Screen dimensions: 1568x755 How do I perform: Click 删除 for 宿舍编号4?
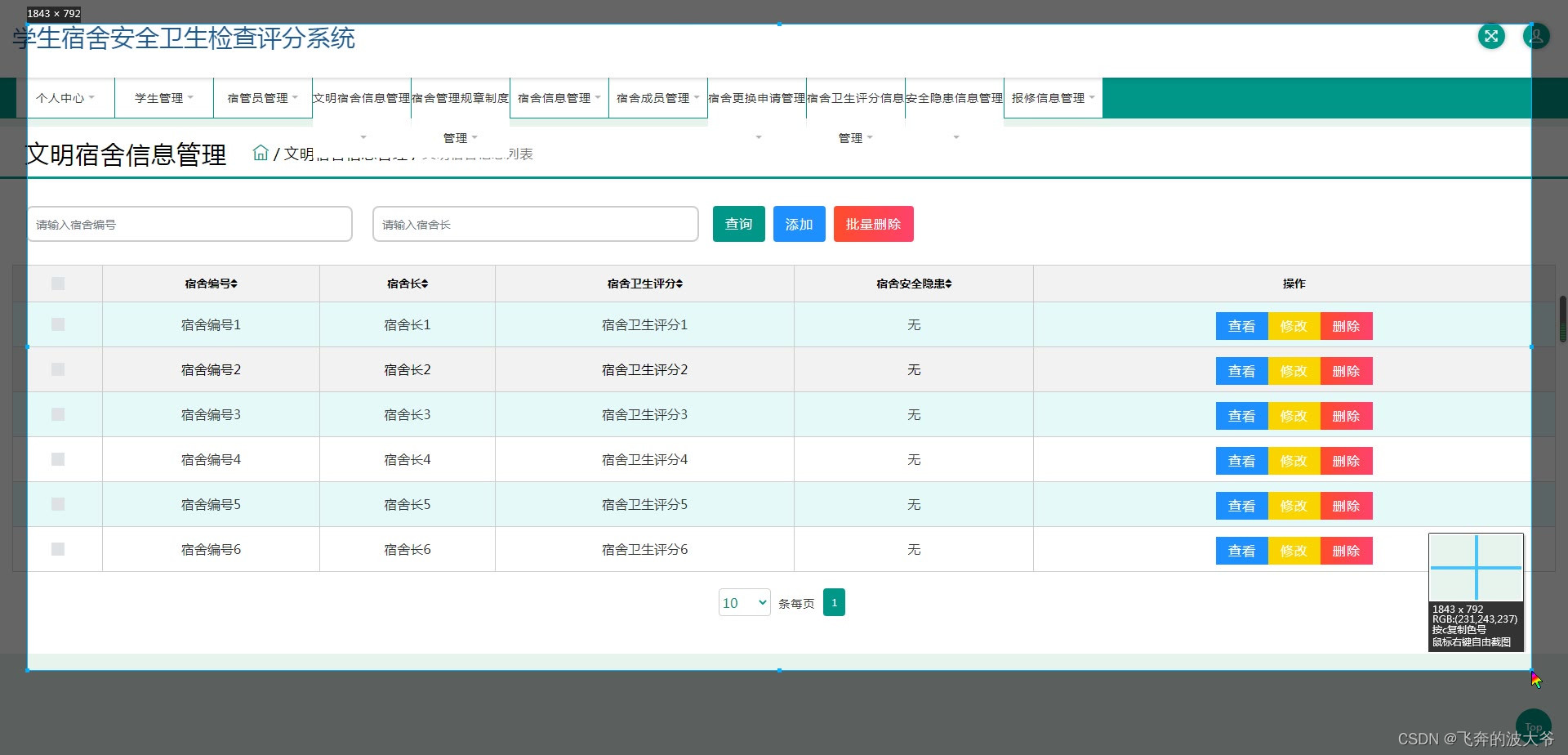(1347, 461)
